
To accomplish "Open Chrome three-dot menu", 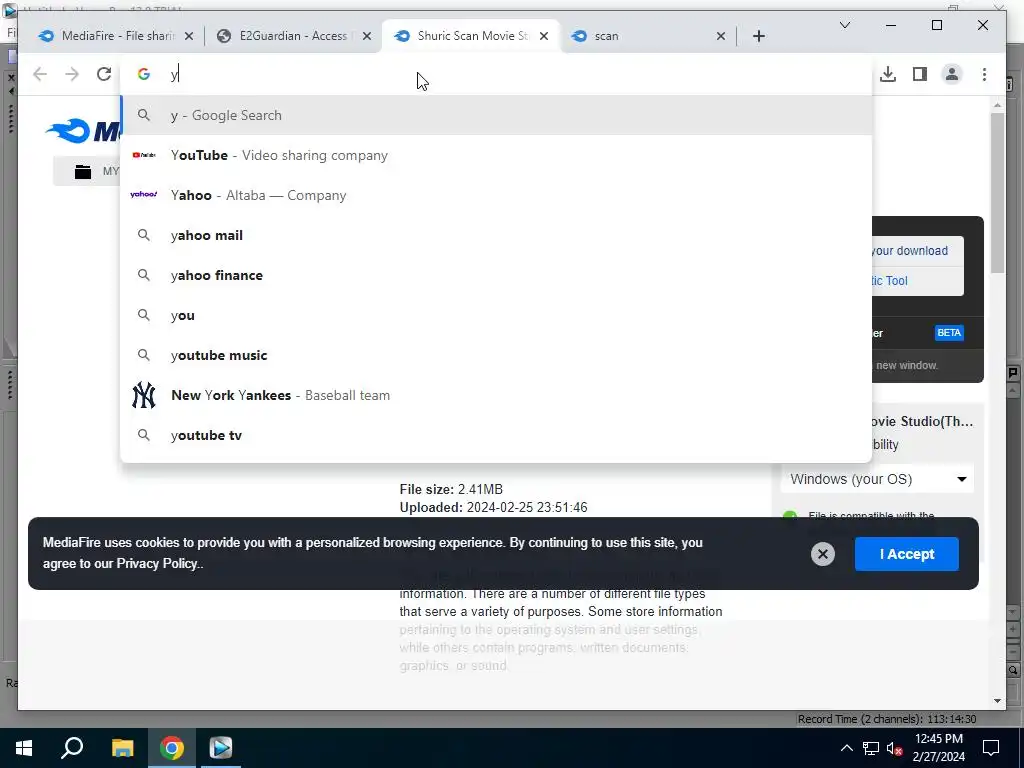I will coord(984,74).
